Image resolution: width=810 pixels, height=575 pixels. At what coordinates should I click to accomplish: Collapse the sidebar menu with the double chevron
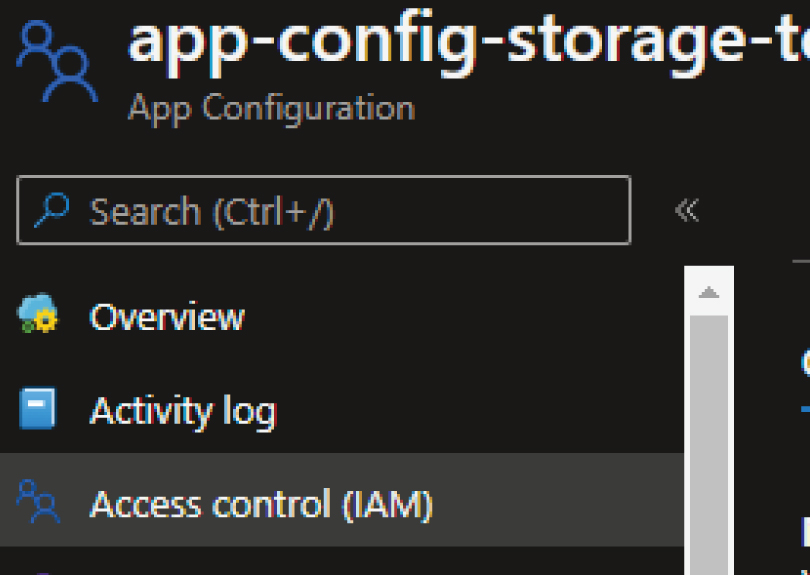click(686, 210)
